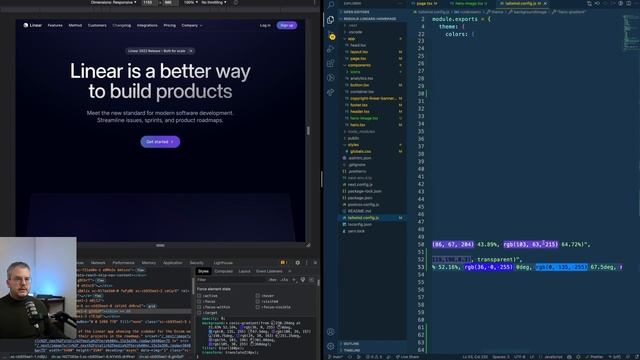Collapse the components folder in Explorer
Screen dimensions: 640x360
pos(359,65)
